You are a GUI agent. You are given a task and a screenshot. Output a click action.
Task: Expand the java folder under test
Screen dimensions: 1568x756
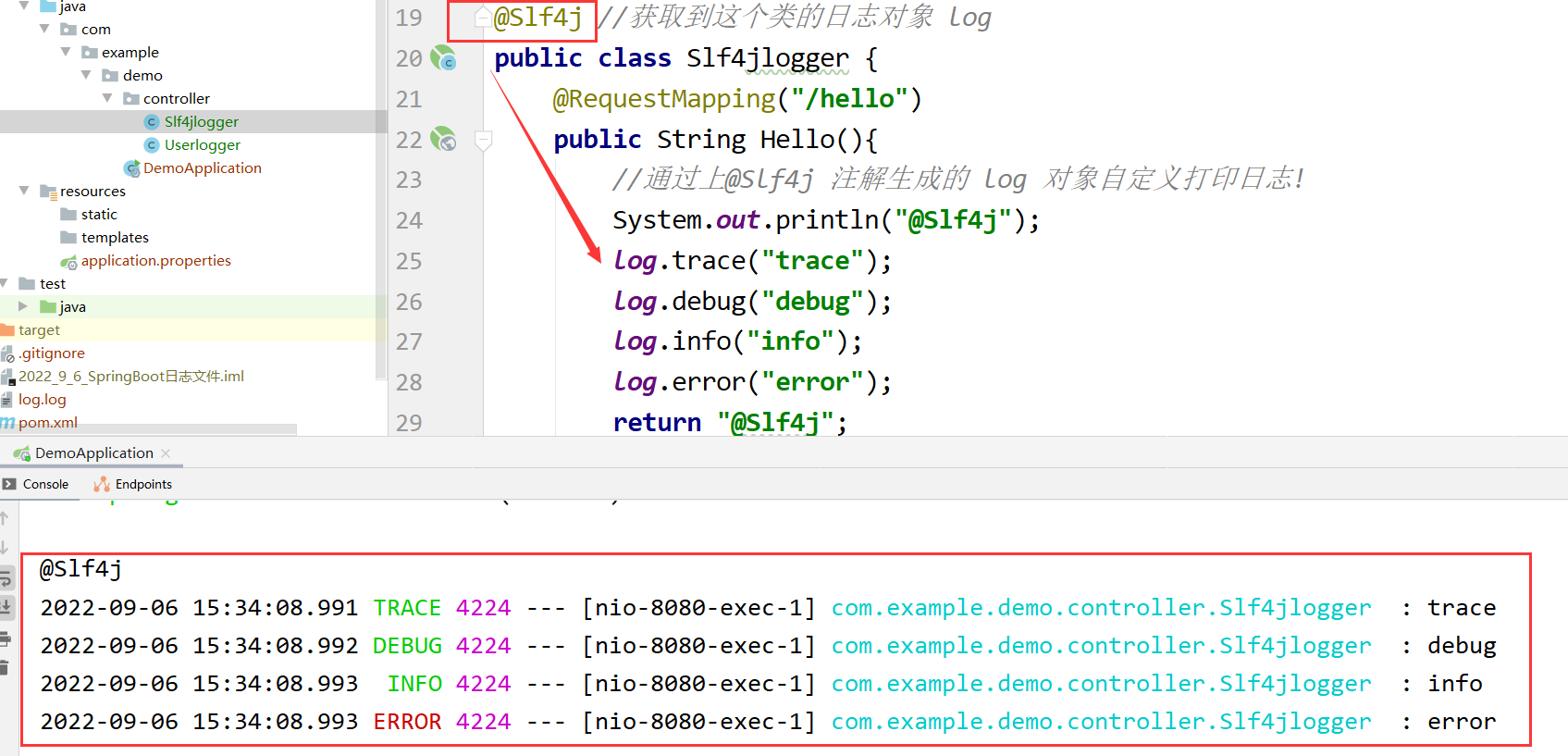[23, 306]
